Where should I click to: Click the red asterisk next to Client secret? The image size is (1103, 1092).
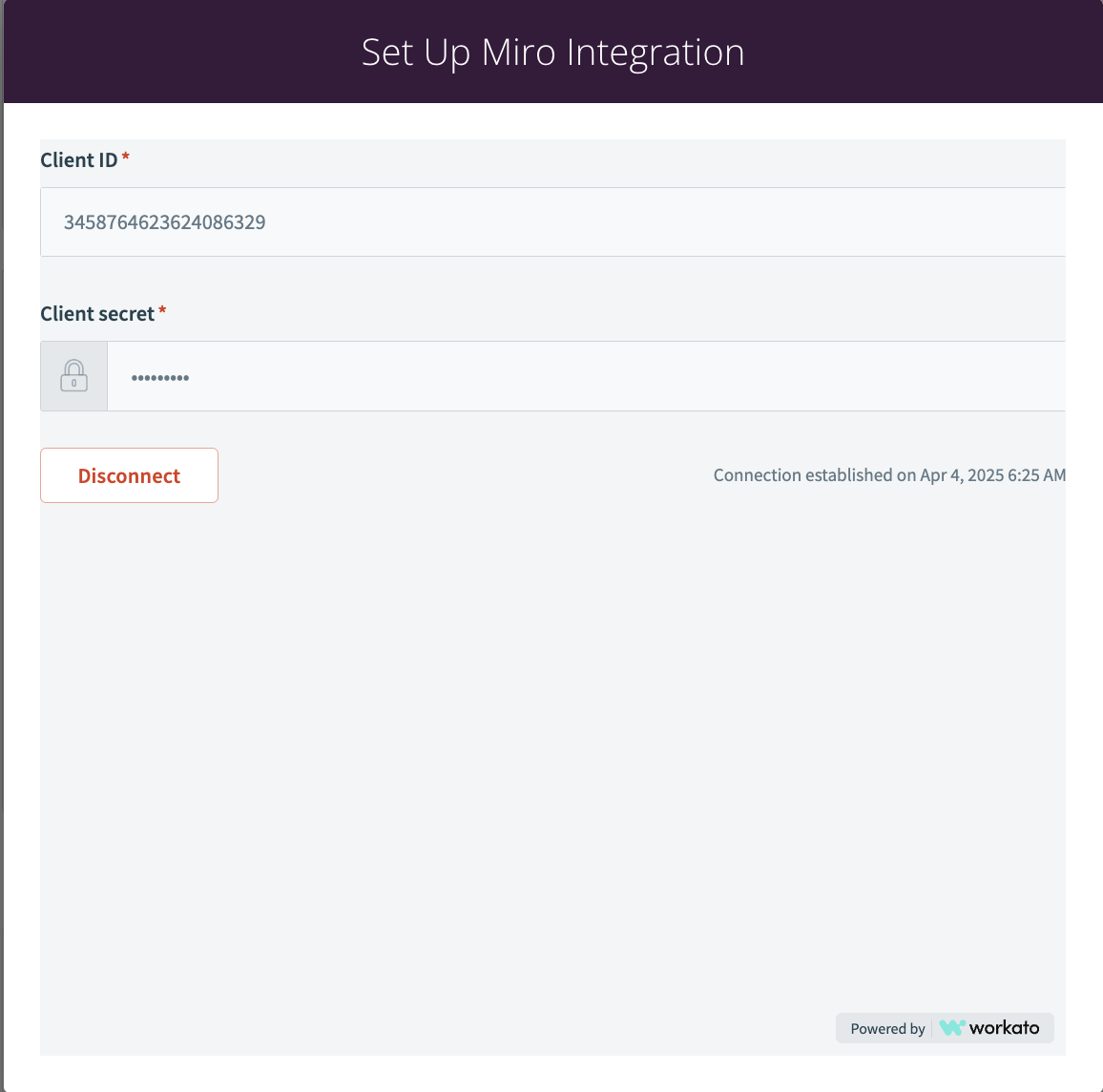(162, 311)
